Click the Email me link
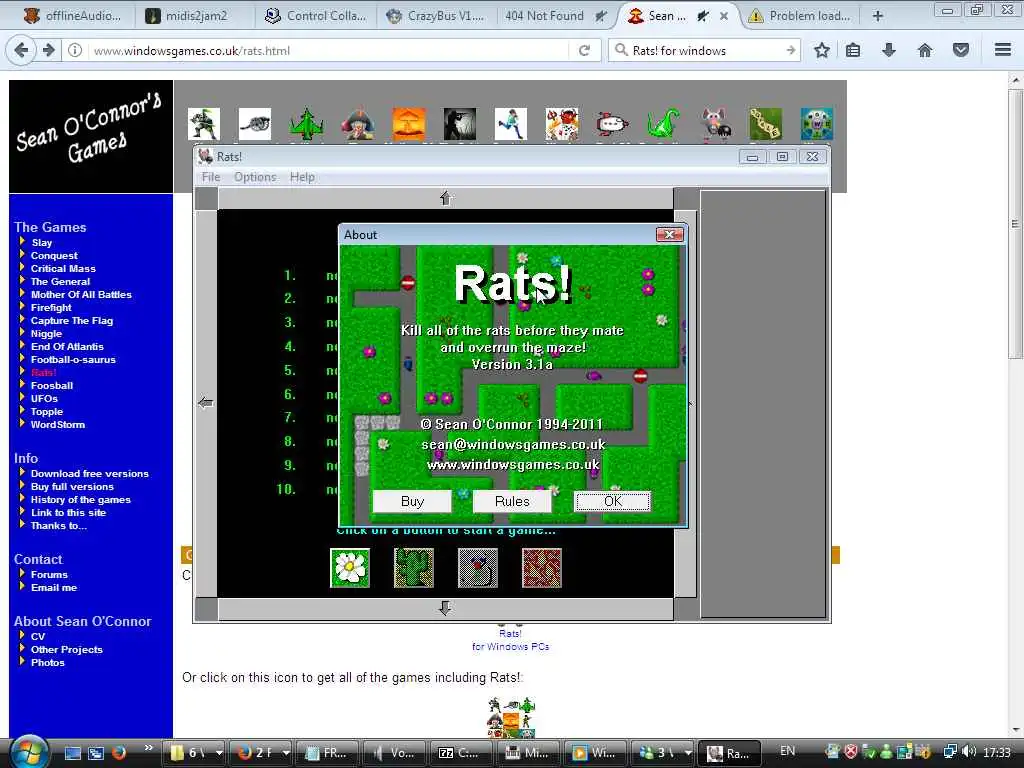This screenshot has width=1024, height=768. click(x=54, y=588)
